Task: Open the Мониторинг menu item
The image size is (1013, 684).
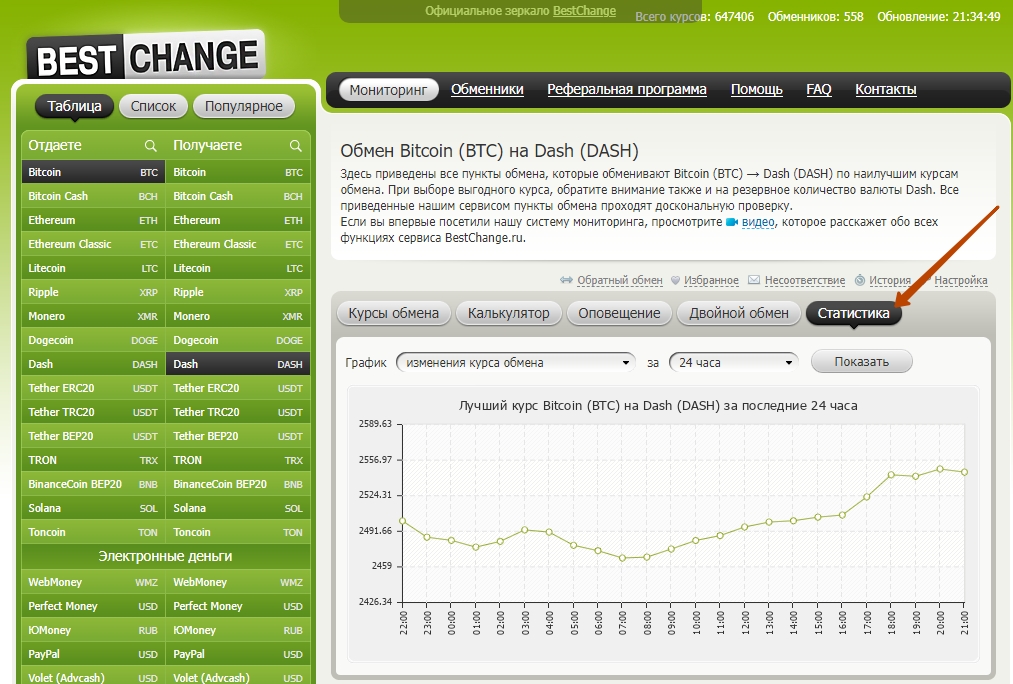Action: pos(388,90)
